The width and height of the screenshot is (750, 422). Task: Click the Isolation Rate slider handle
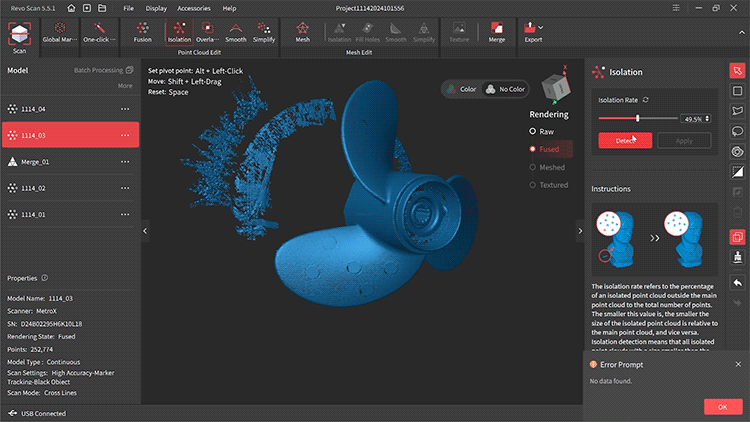[638, 118]
